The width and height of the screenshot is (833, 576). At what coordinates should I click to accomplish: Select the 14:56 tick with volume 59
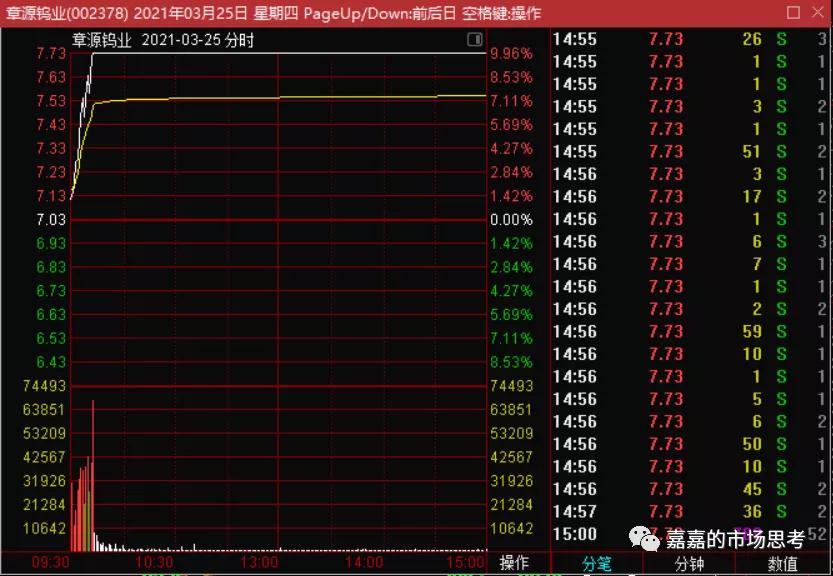pos(691,332)
